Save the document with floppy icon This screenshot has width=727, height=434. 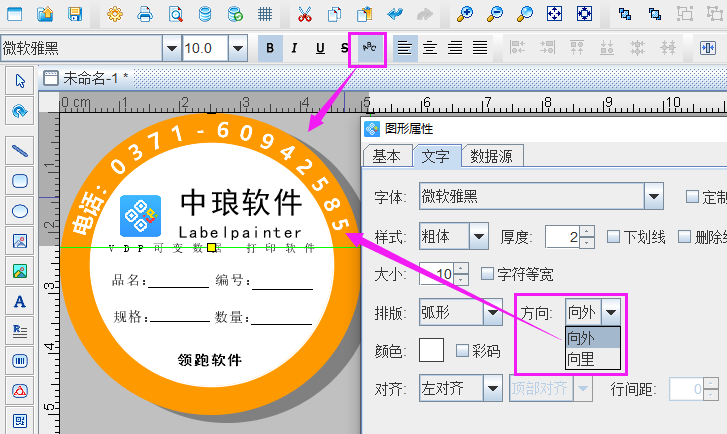click(75, 14)
